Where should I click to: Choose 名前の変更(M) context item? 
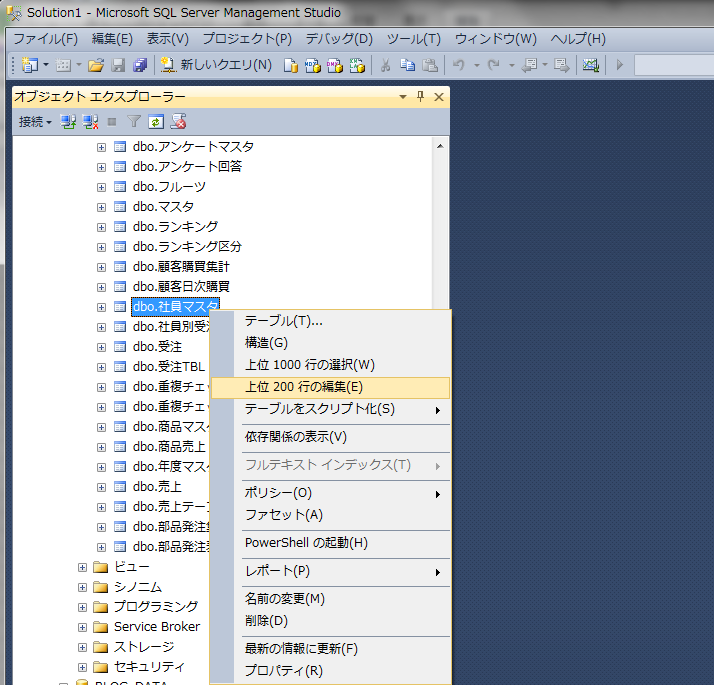[x=331, y=599]
